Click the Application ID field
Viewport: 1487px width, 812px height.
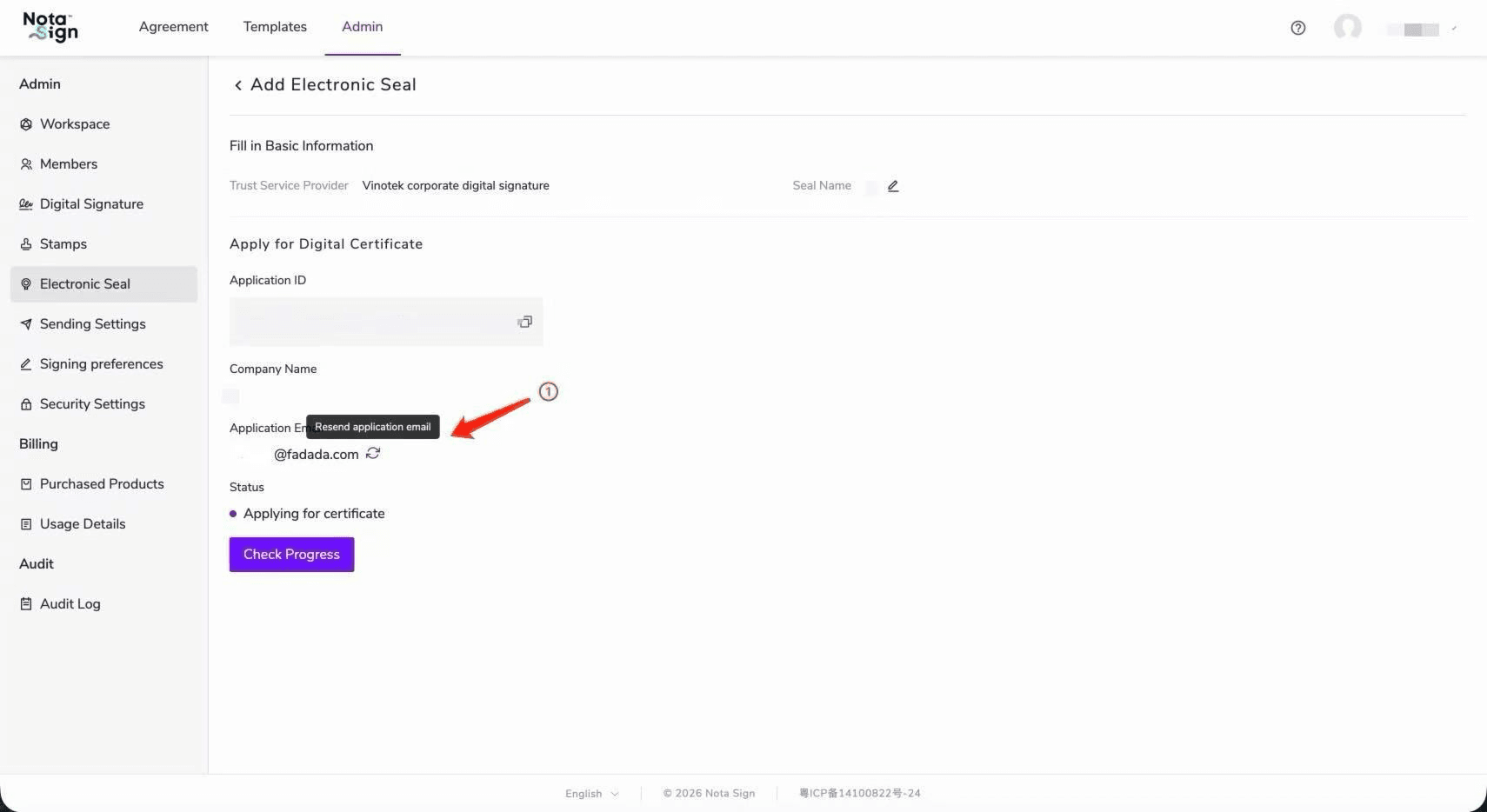point(386,322)
